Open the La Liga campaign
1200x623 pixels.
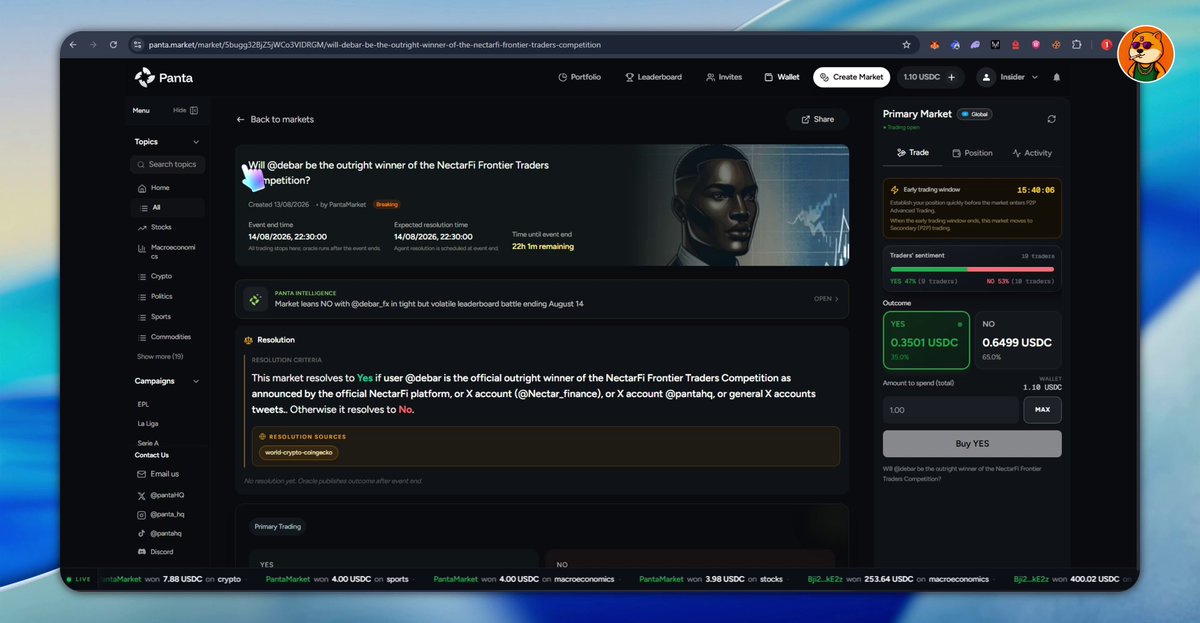click(148, 424)
